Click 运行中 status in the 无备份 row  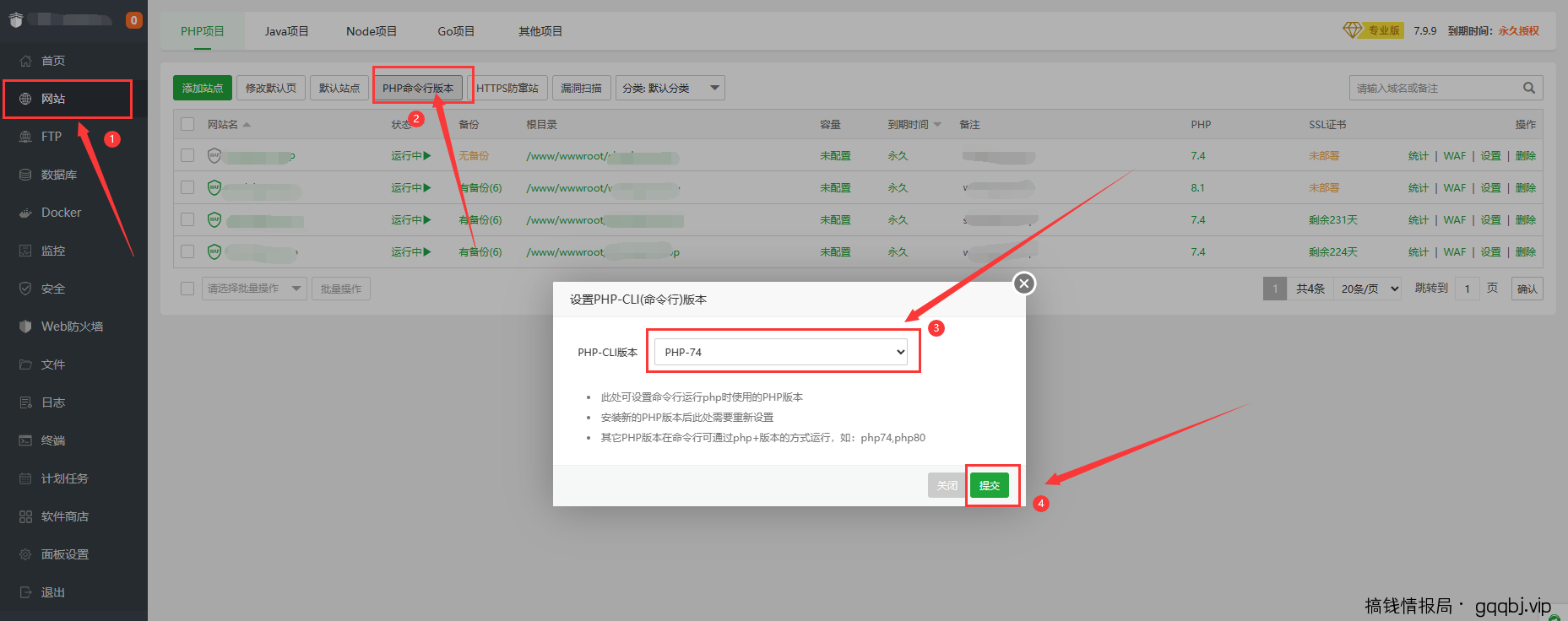[x=411, y=155]
